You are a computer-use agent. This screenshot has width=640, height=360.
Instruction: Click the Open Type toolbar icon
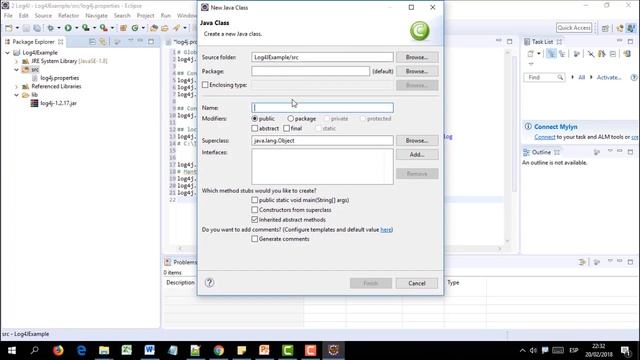154,28
